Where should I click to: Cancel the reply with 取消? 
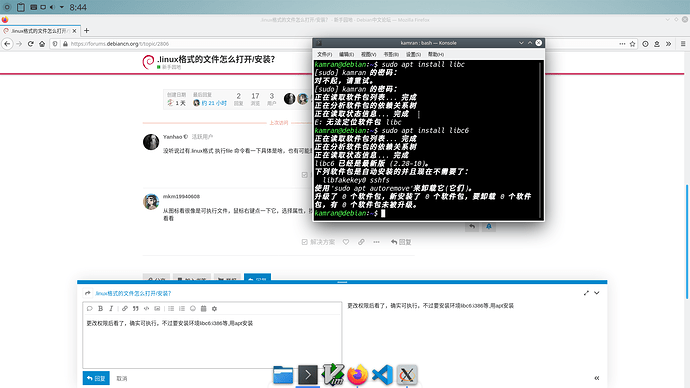122,378
